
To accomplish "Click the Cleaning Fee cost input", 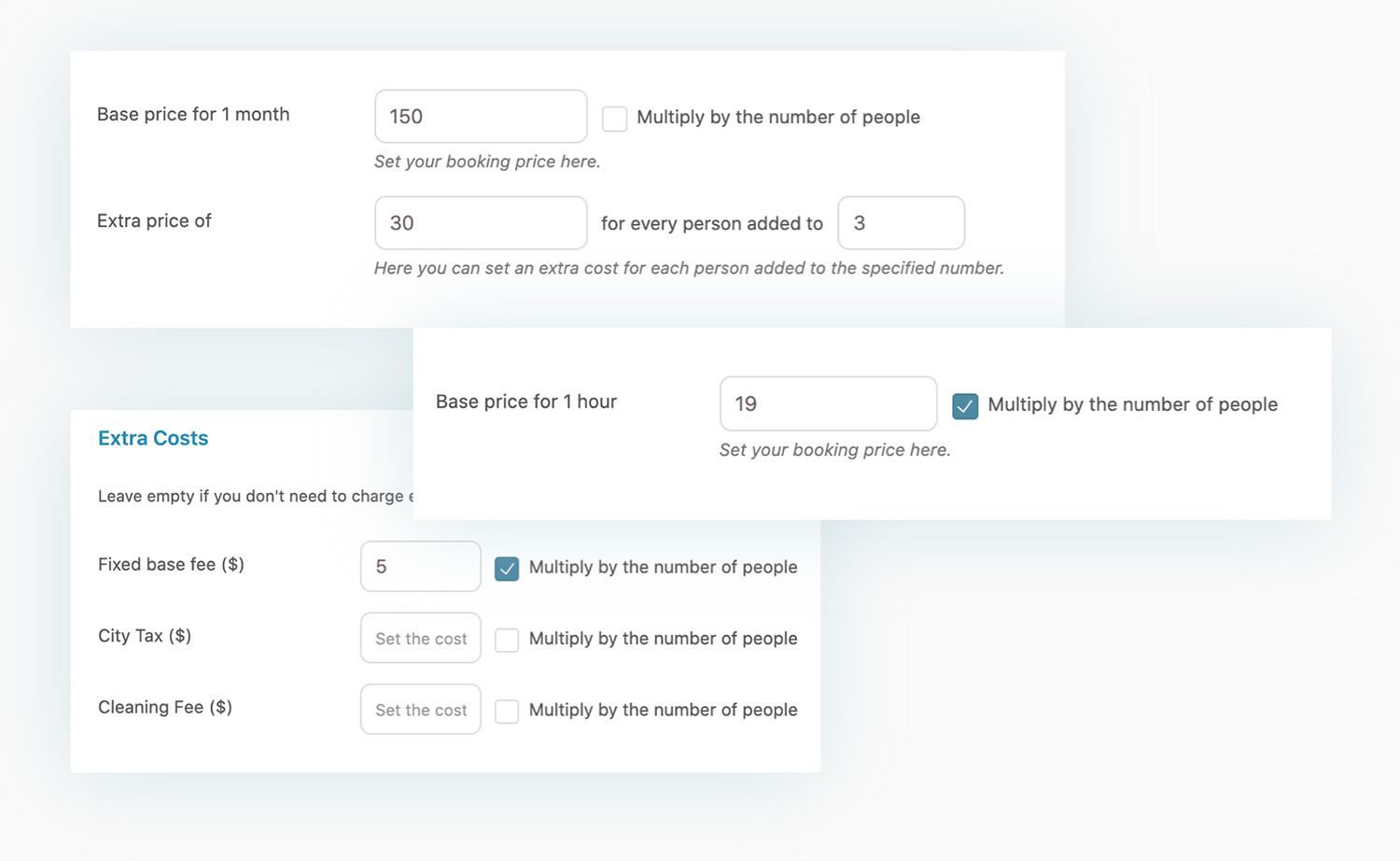I will (421, 709).
